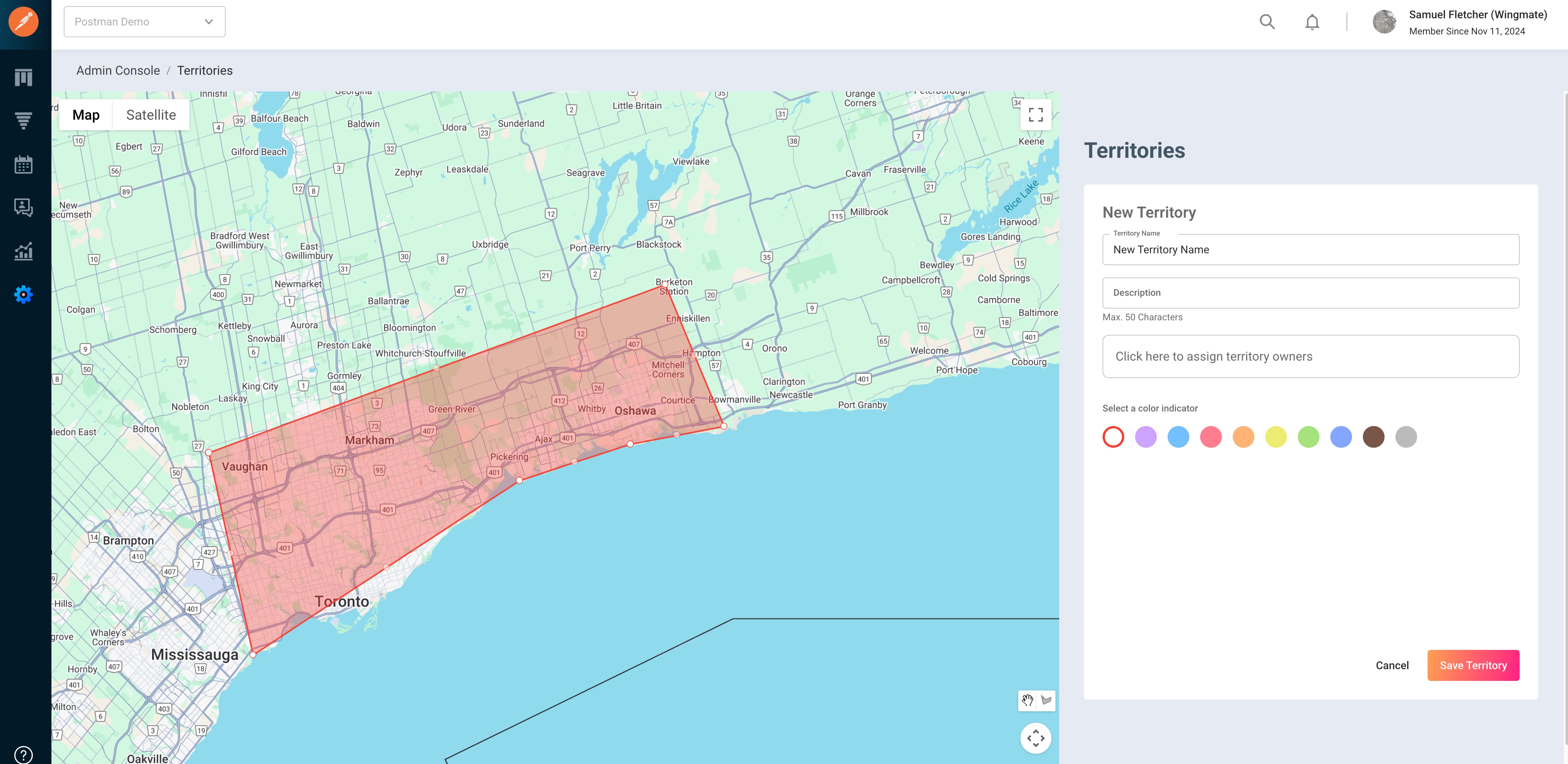
Task: Open the calendar icon in the sidebar
Action: tap(24, 165)
